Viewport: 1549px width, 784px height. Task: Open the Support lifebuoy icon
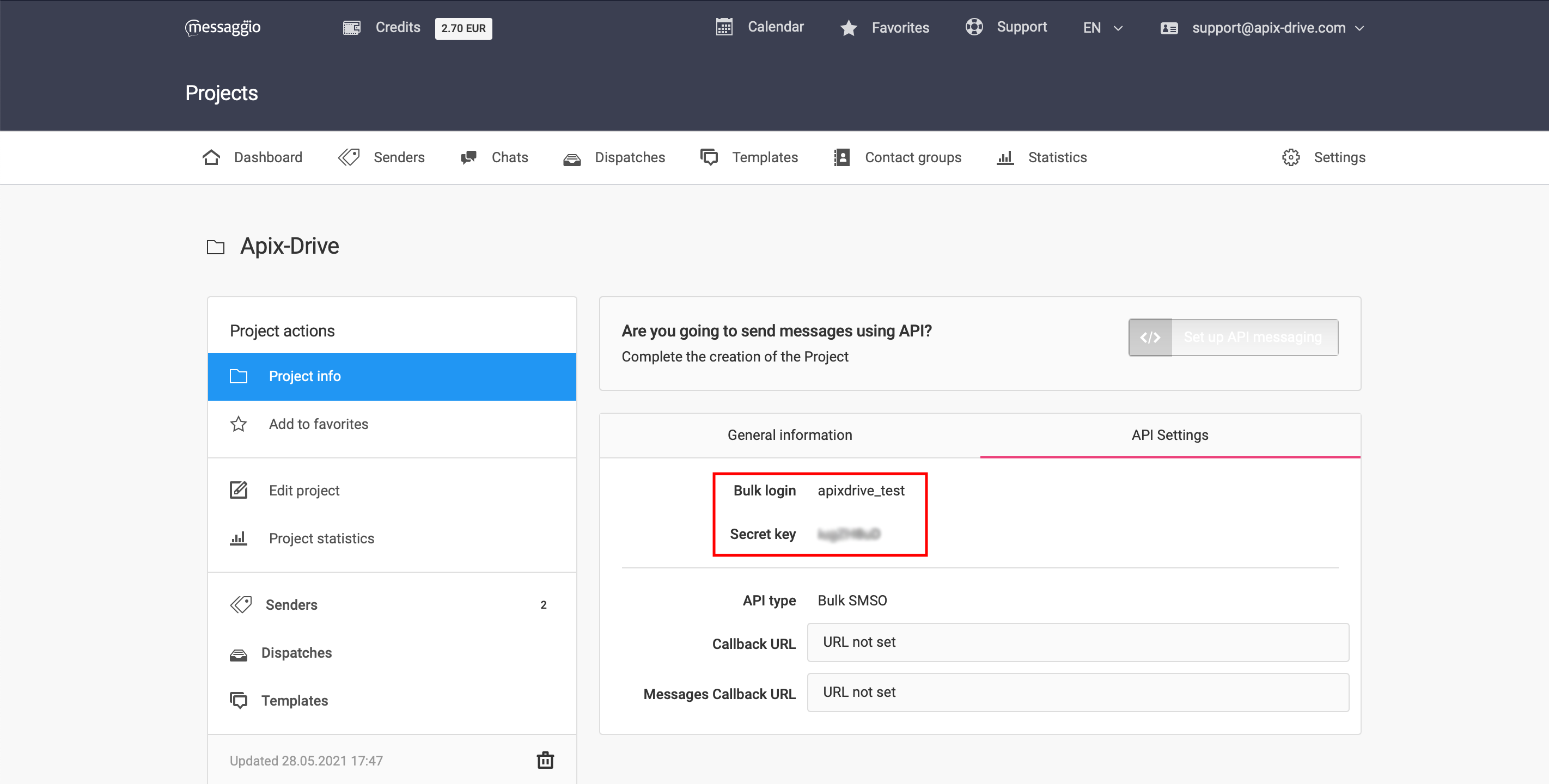974,27
